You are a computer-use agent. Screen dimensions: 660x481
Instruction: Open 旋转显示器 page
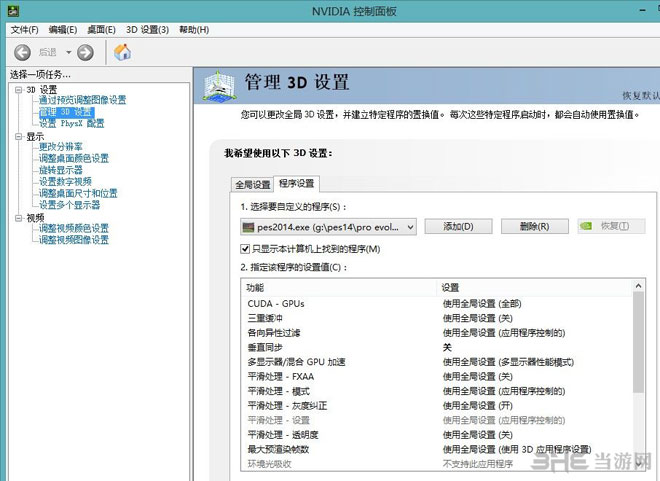click(x=61, y=170)
